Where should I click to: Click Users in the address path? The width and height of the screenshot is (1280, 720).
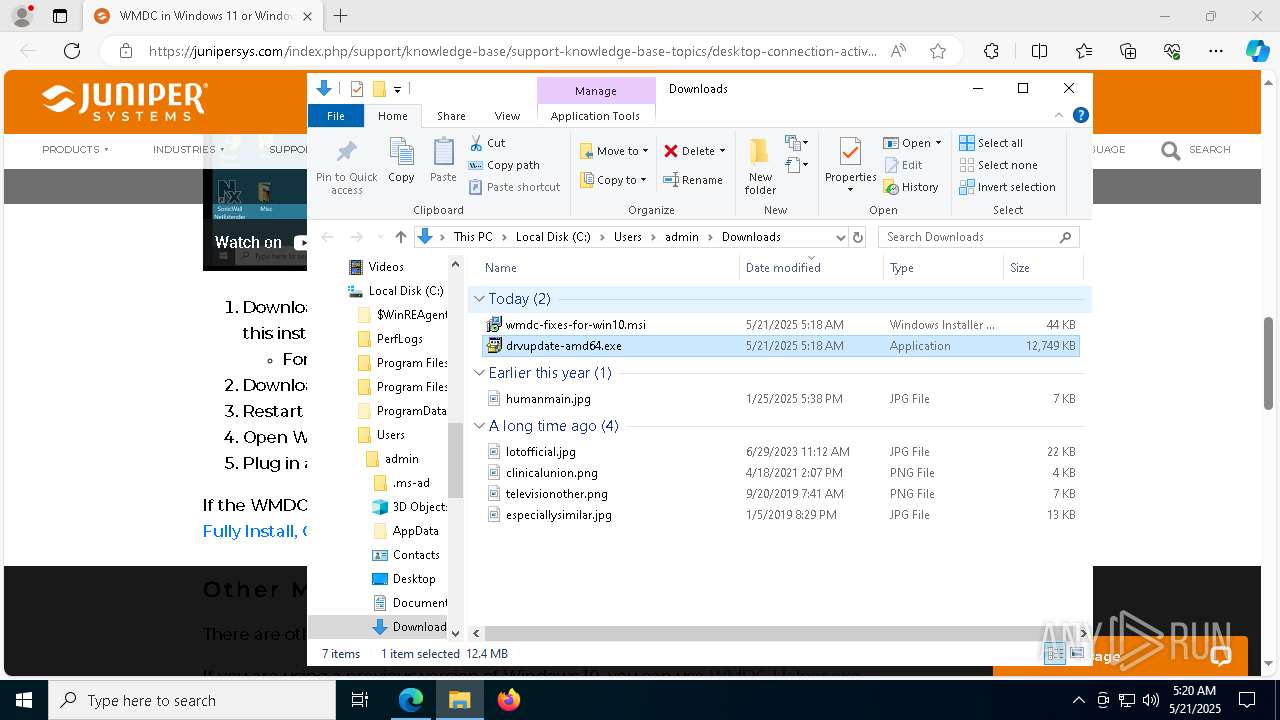point(627,237)
